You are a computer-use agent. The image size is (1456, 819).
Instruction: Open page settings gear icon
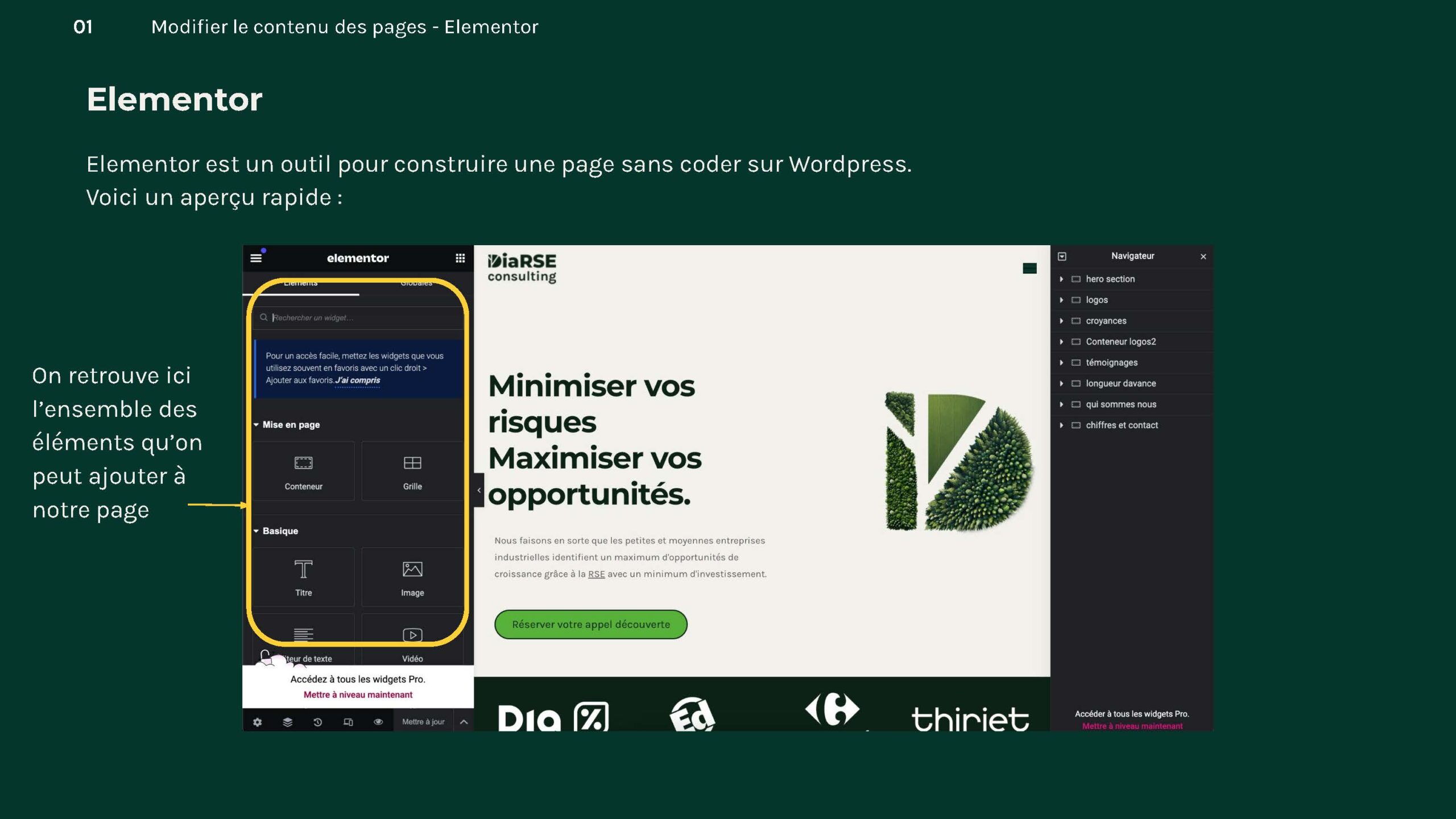tap(257, 722)
